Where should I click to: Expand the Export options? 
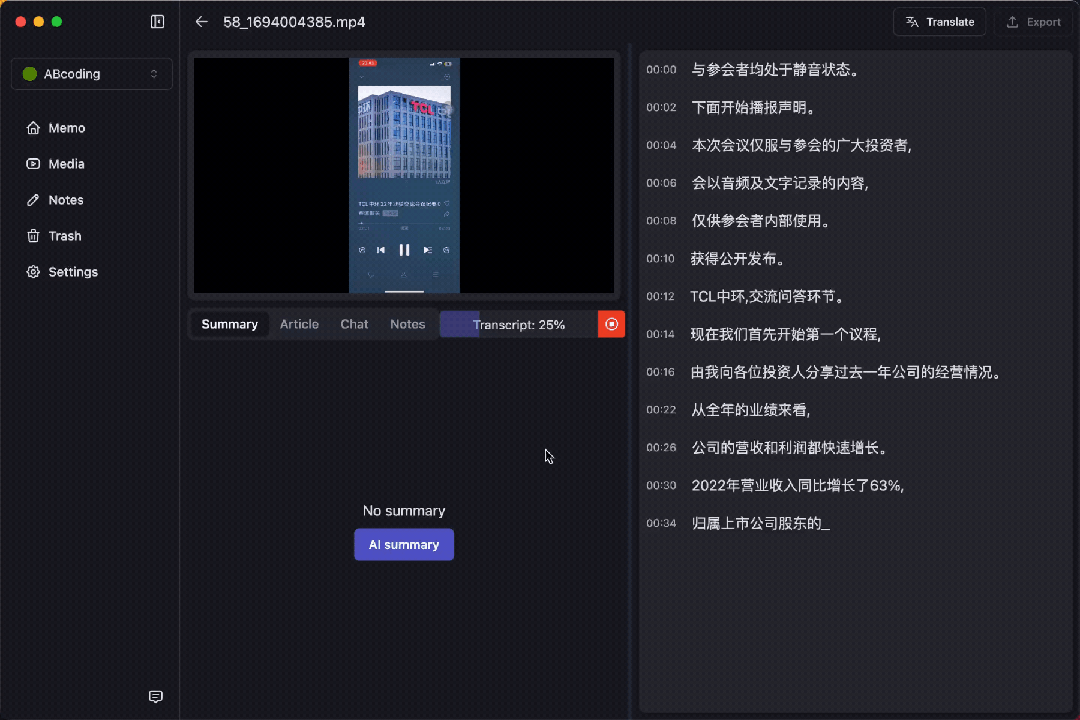pos(1035,21)
